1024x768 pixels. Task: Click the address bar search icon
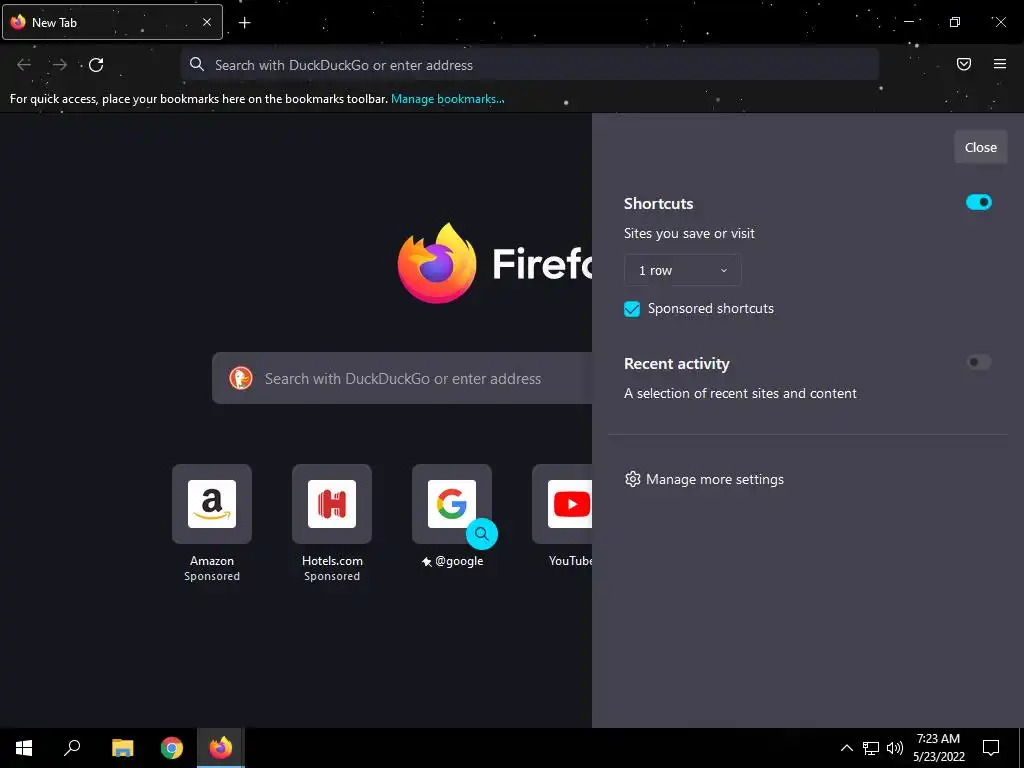[197, 64]
